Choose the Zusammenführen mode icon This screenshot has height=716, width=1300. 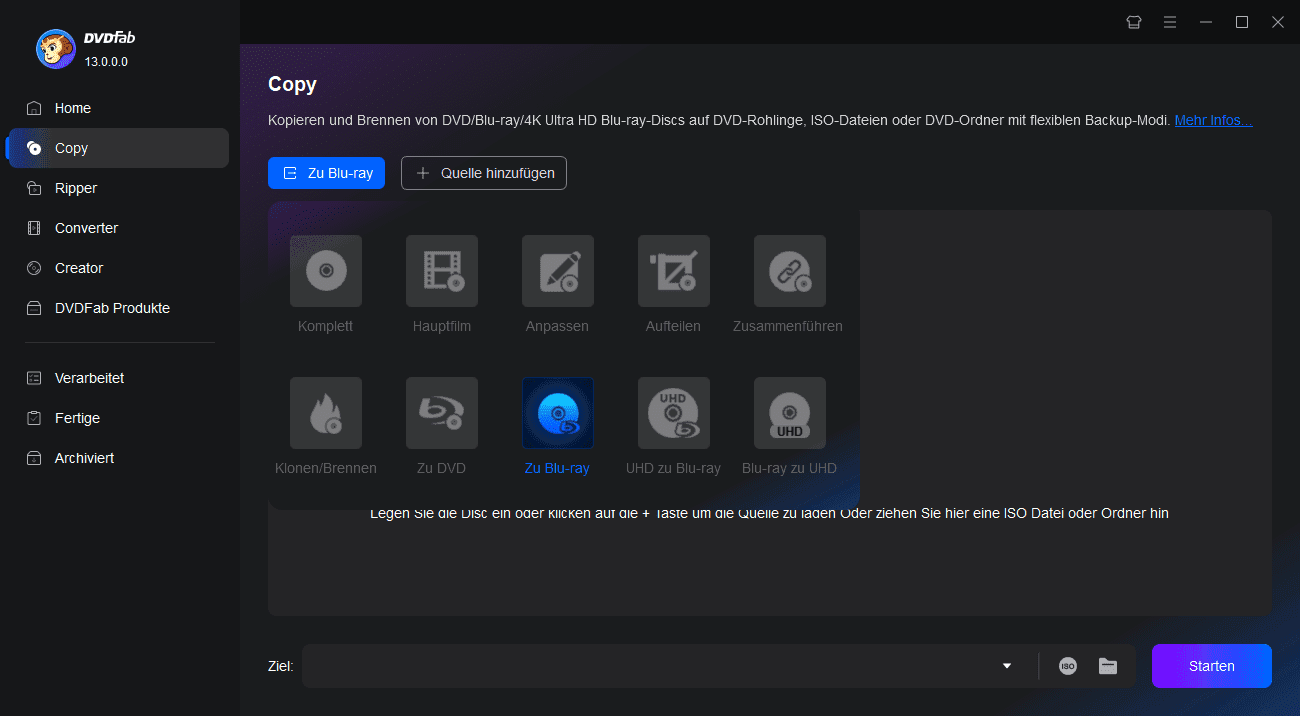[x=789, y=271]
